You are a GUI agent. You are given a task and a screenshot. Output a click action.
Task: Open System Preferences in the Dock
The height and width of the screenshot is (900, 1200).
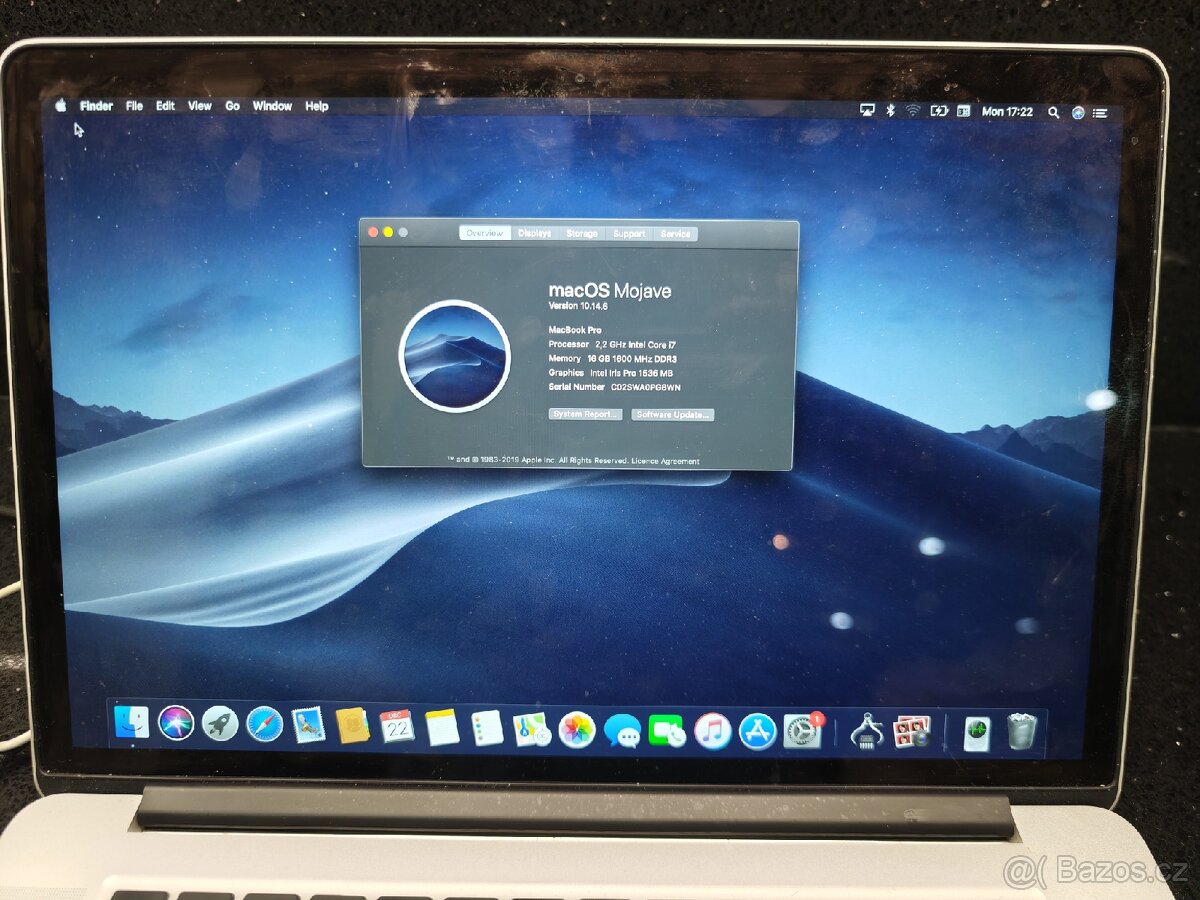[802, 731]
